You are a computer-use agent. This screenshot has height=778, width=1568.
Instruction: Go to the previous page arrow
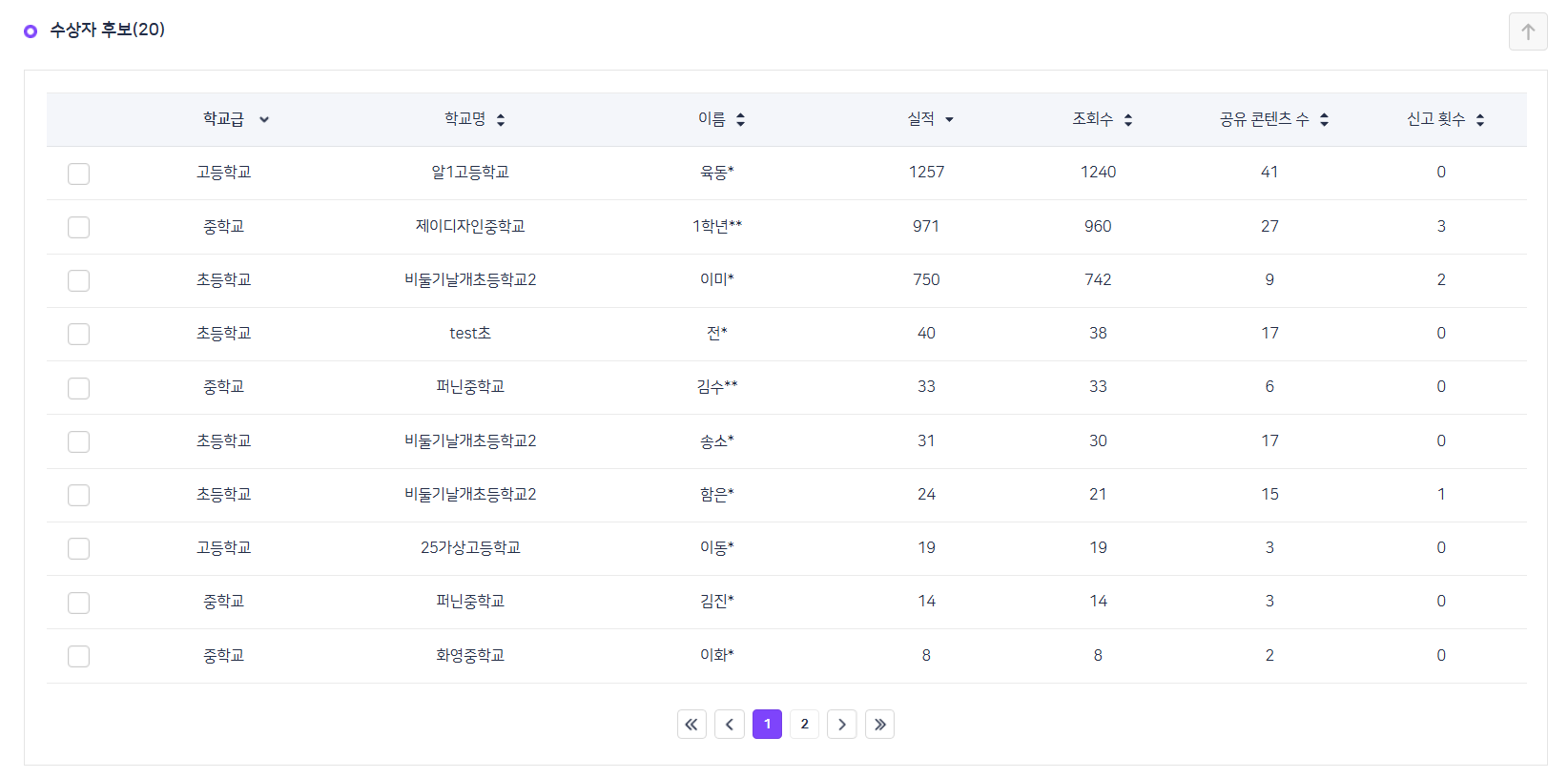730,725
